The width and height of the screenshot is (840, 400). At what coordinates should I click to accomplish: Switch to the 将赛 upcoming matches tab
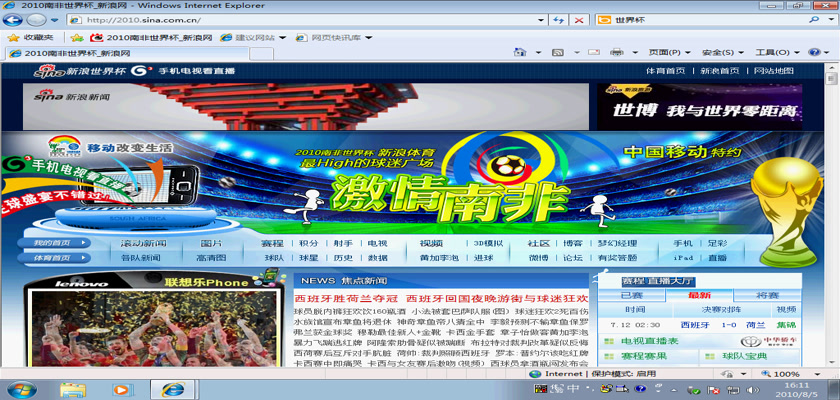coord(767,295)
